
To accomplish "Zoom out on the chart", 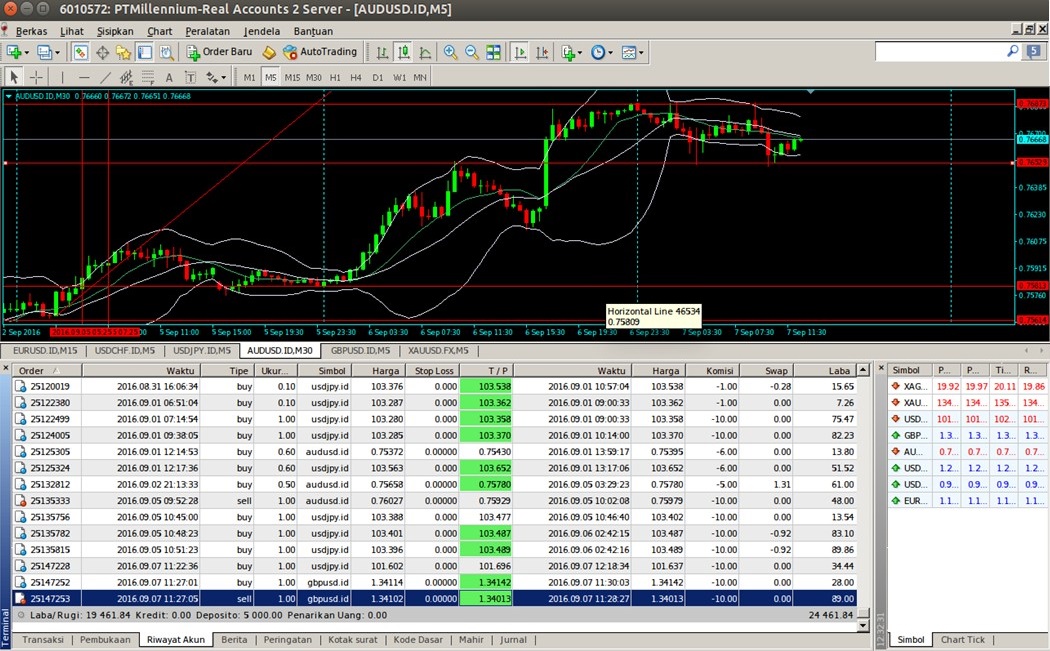I will pyautogui.click(x=471, y=52).
